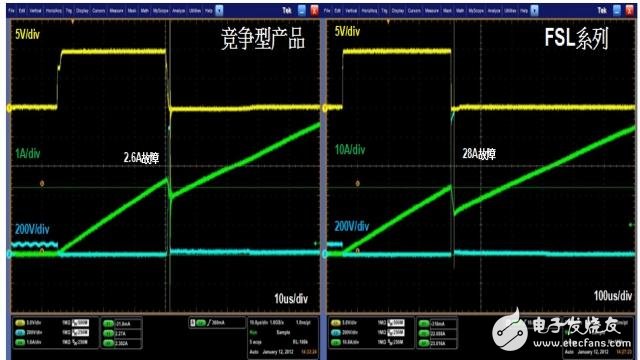This screenshot has width=640, height=360.
Task: Open Edit menu in right FSL window
Action: click(338, 11)
